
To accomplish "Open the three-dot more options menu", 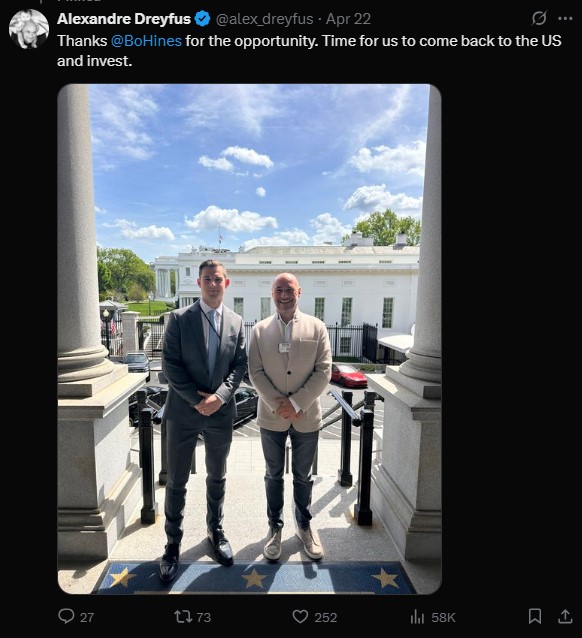I will [x=565, y=18].
